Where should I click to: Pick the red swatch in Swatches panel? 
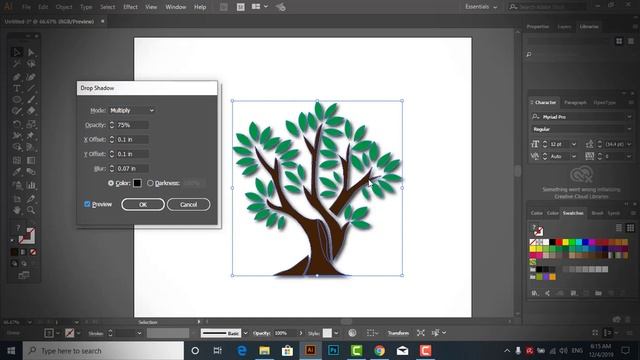(559, 242)
